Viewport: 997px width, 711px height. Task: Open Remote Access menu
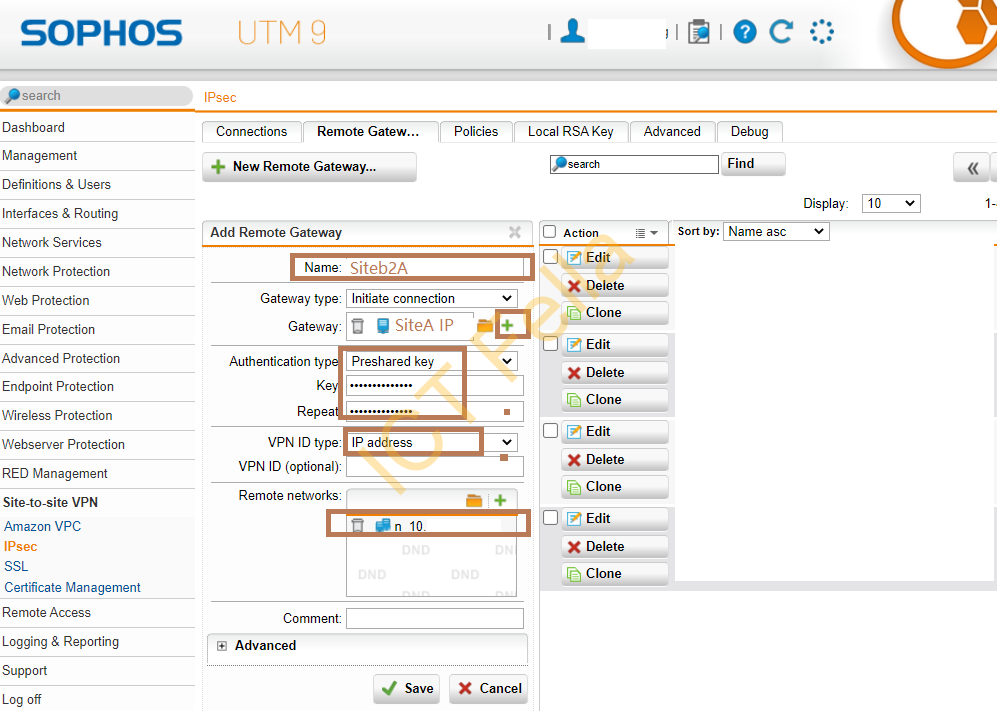[46, 612]
